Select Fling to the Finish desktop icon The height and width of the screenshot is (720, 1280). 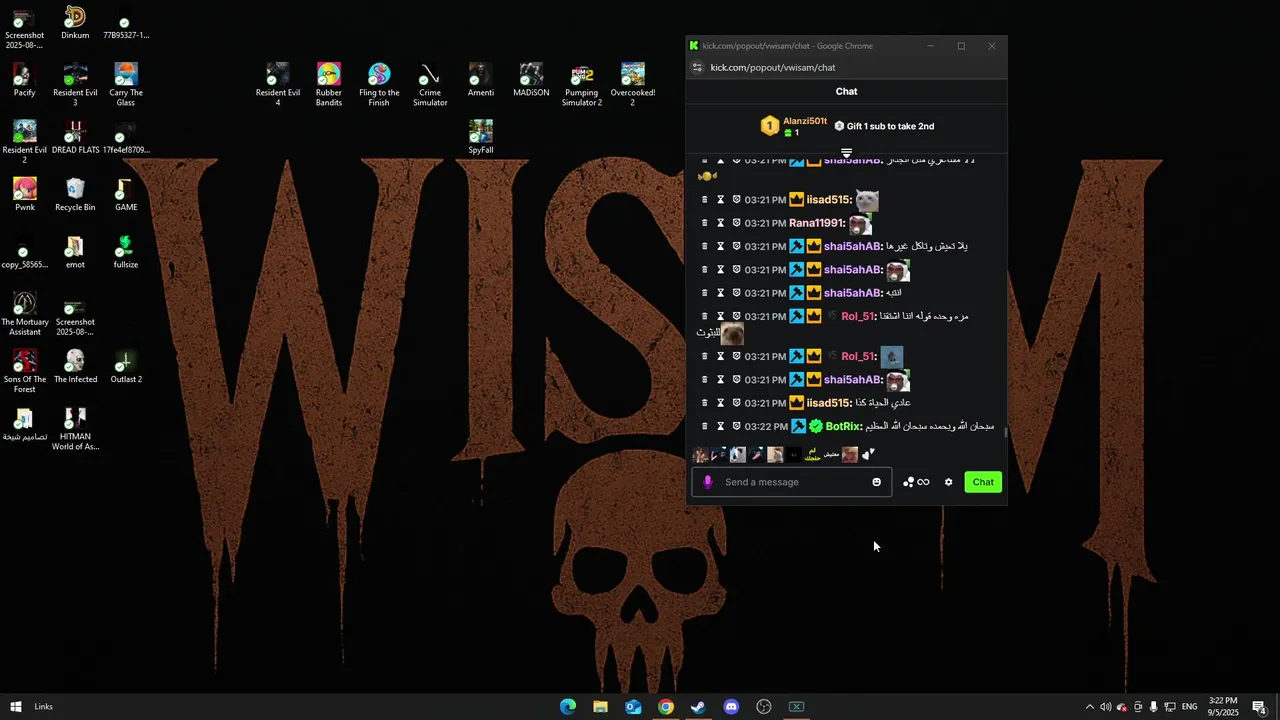coord(379,85)
